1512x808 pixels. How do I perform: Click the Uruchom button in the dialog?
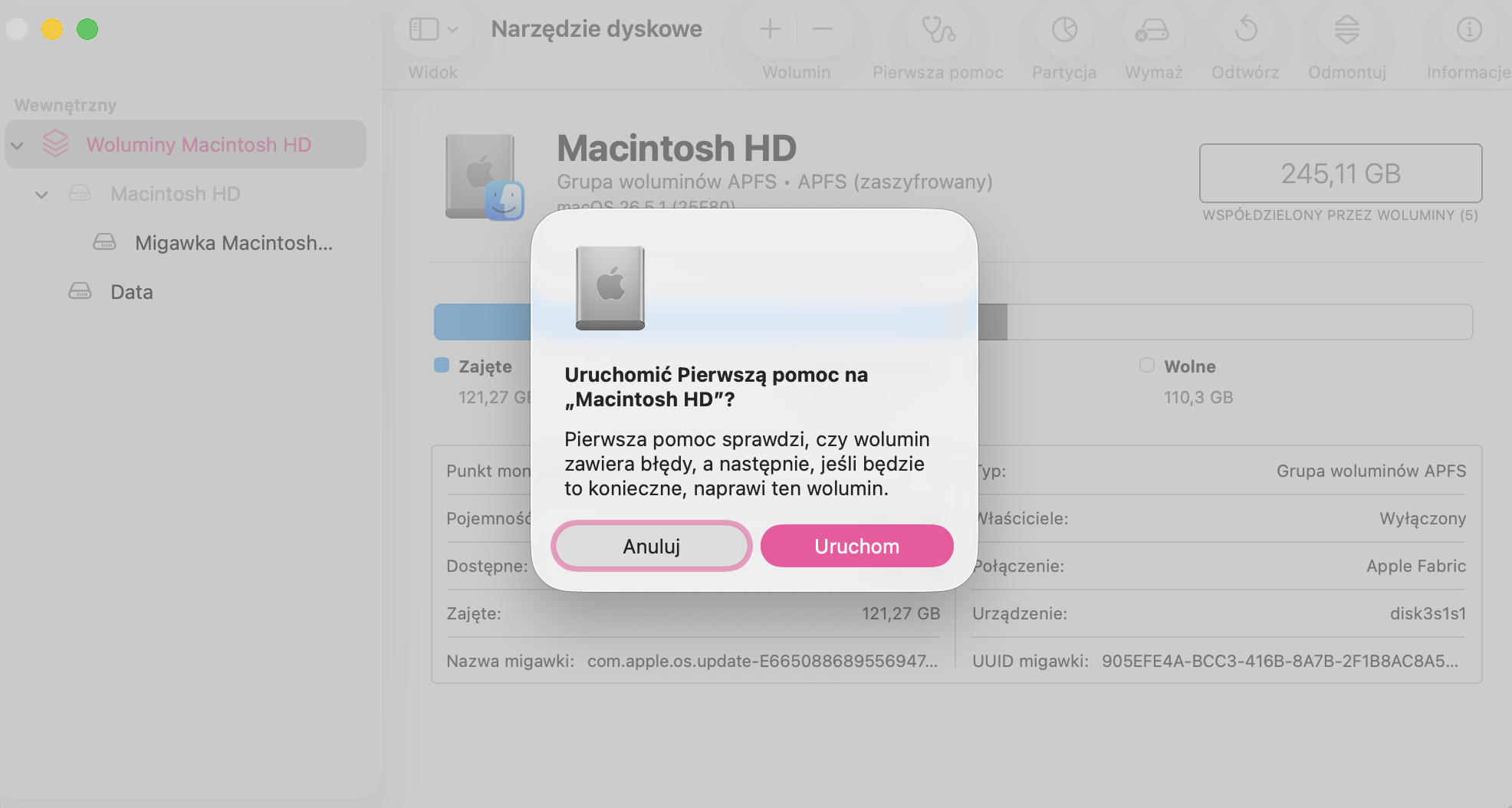(x=856, y=546)
